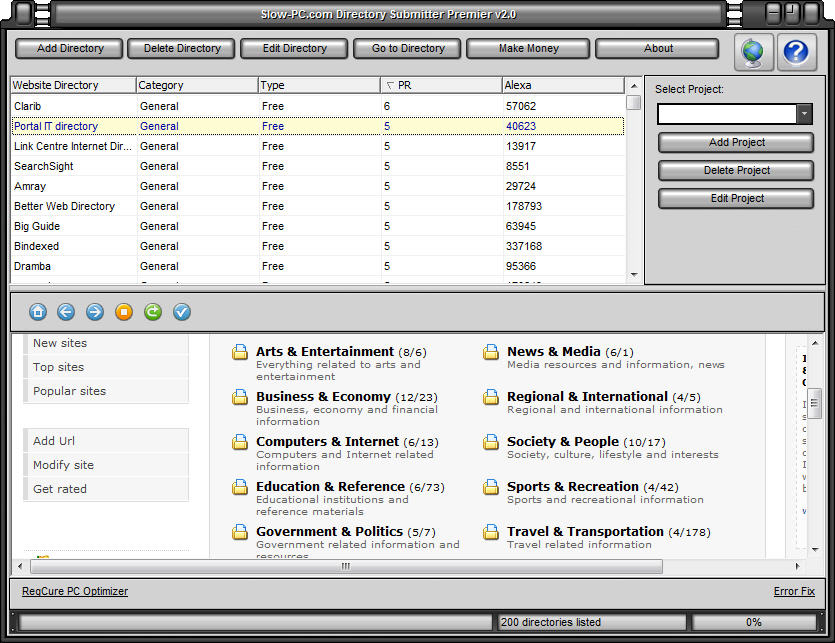Image resolution: width=835 pixels, height=643 pixels.
Task: Open the RegCure PC Optimizer link
Action: [75, 591]
